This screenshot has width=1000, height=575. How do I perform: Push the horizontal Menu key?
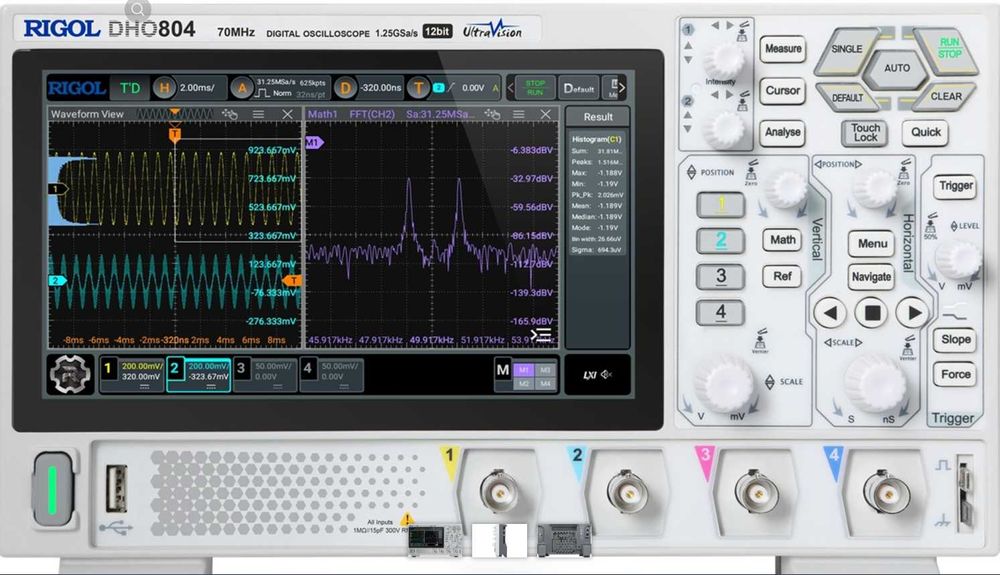click(872, 243)
